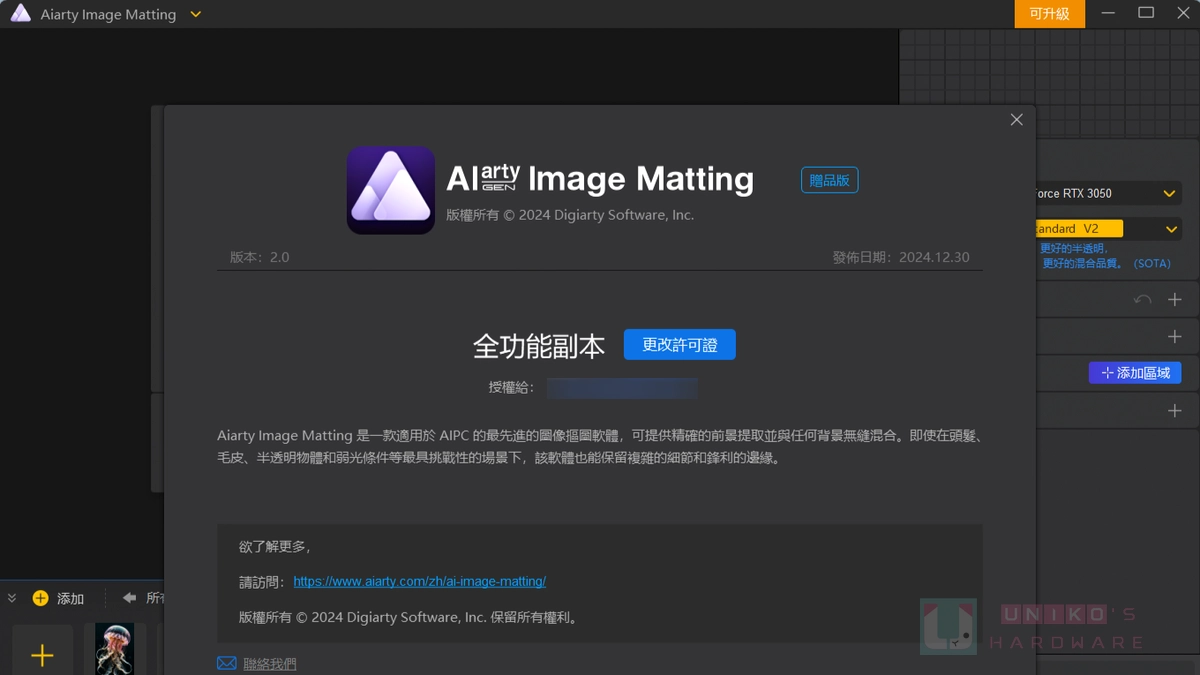
Task: Click the plus icon beside the undo arrow
Action: [x=1175, y=299]
